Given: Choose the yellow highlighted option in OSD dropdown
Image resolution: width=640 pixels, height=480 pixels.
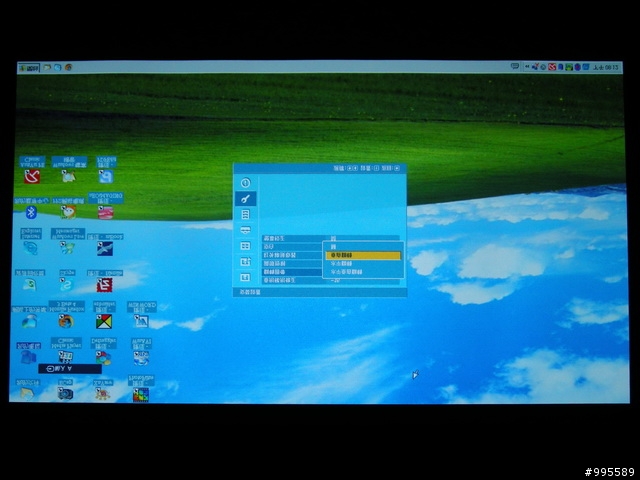Looking at the screenshot, I should click(363, 256).
